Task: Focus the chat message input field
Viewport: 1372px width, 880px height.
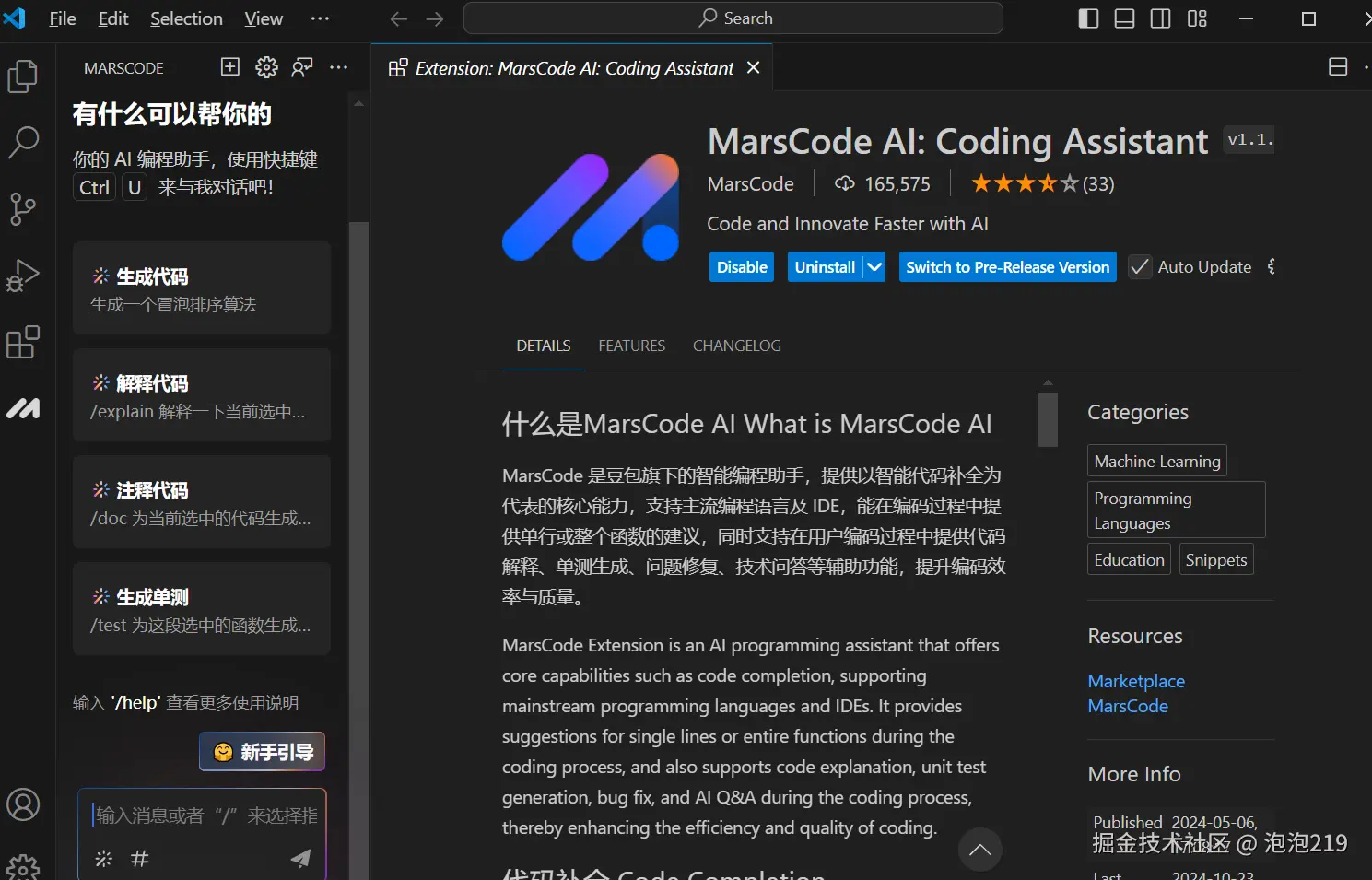Action: coord(206,815)
